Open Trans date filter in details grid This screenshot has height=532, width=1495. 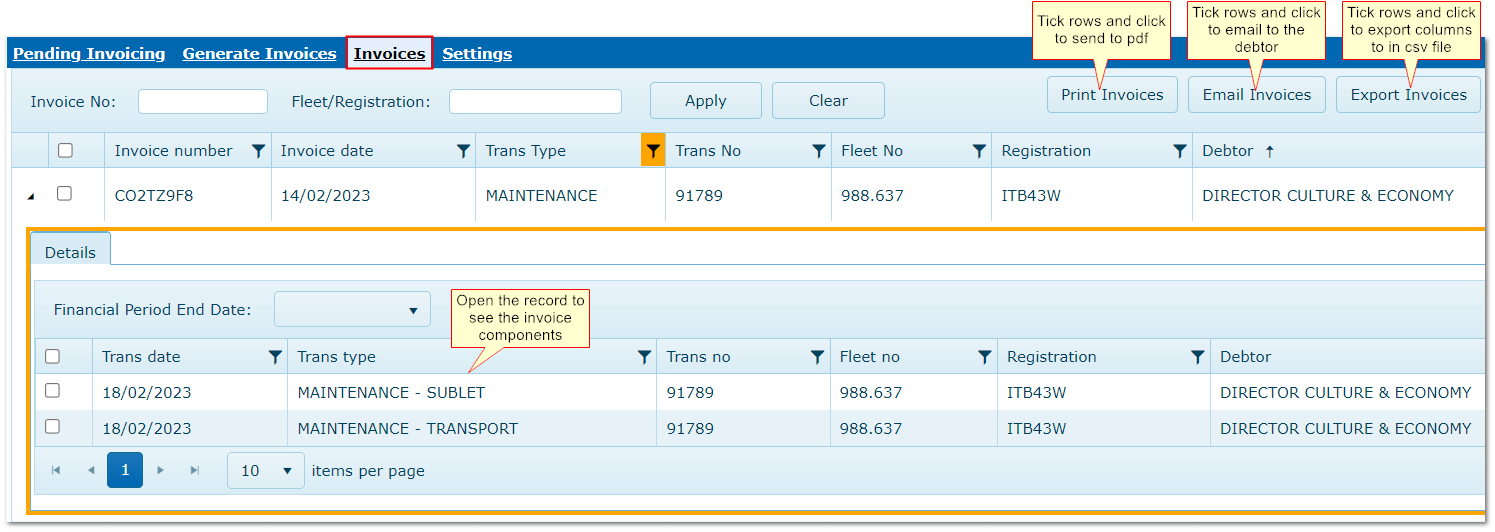(275, 357)
